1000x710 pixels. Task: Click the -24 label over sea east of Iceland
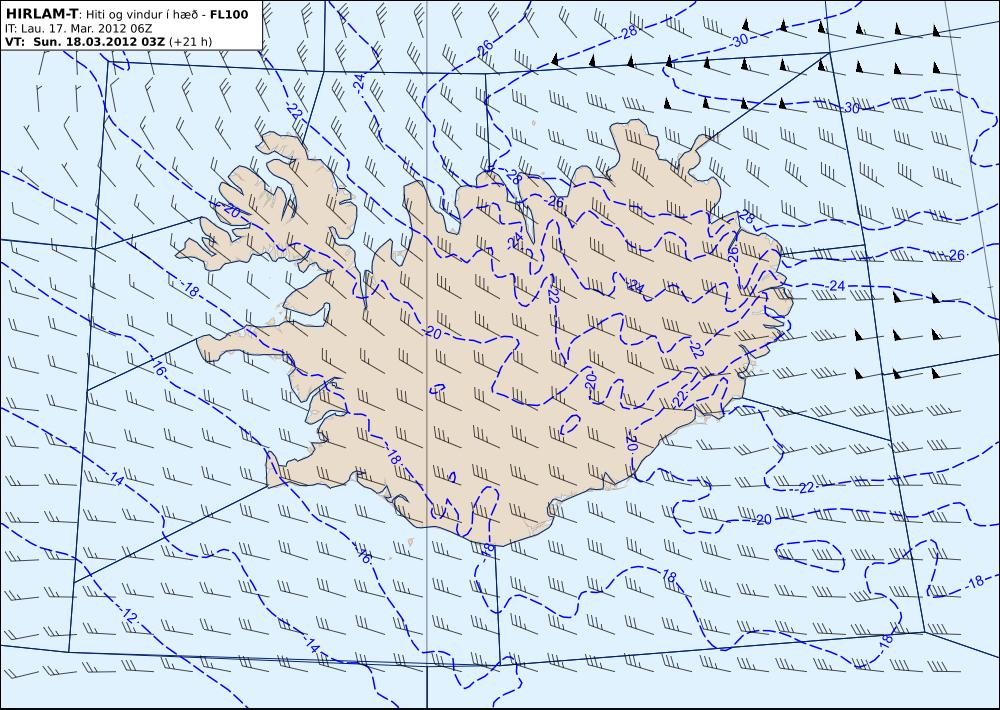coord(835,286)
